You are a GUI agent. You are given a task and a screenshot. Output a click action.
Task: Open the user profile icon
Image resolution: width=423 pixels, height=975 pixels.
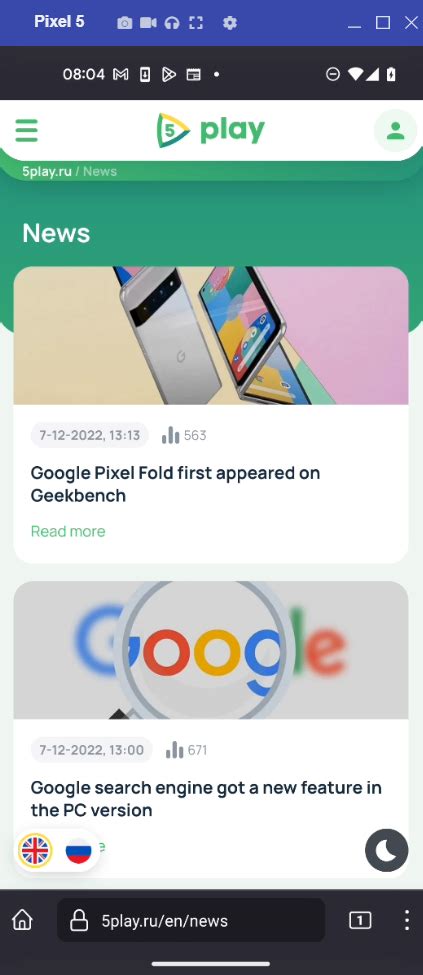396,131
